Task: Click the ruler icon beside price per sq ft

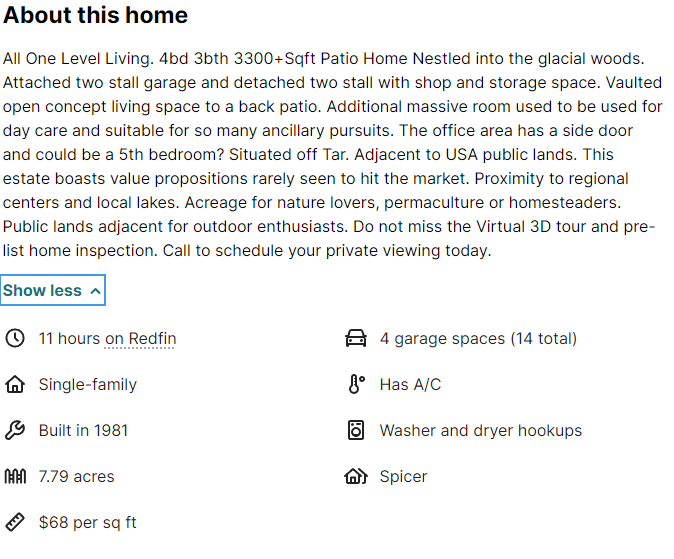Action: pyautogui.click(x=15, y=522)
